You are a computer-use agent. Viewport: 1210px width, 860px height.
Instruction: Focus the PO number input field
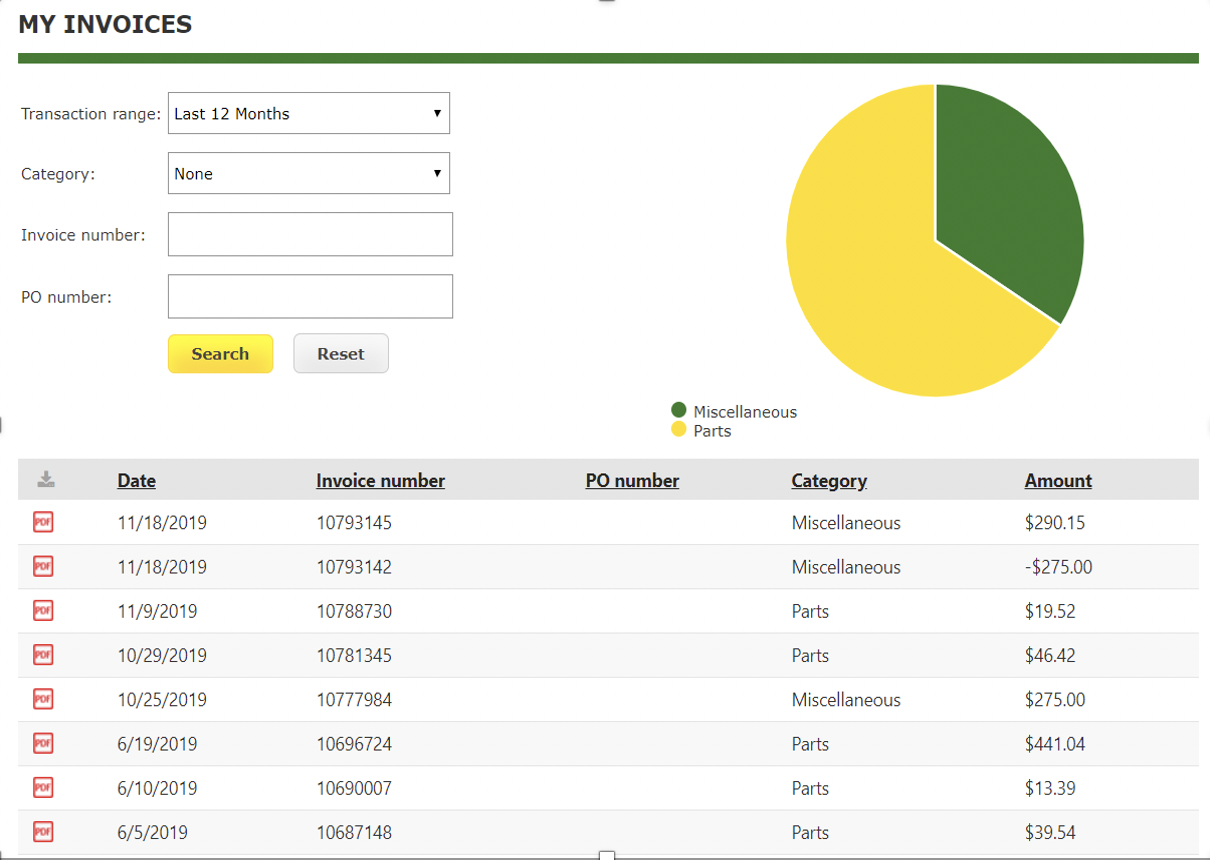310,296
